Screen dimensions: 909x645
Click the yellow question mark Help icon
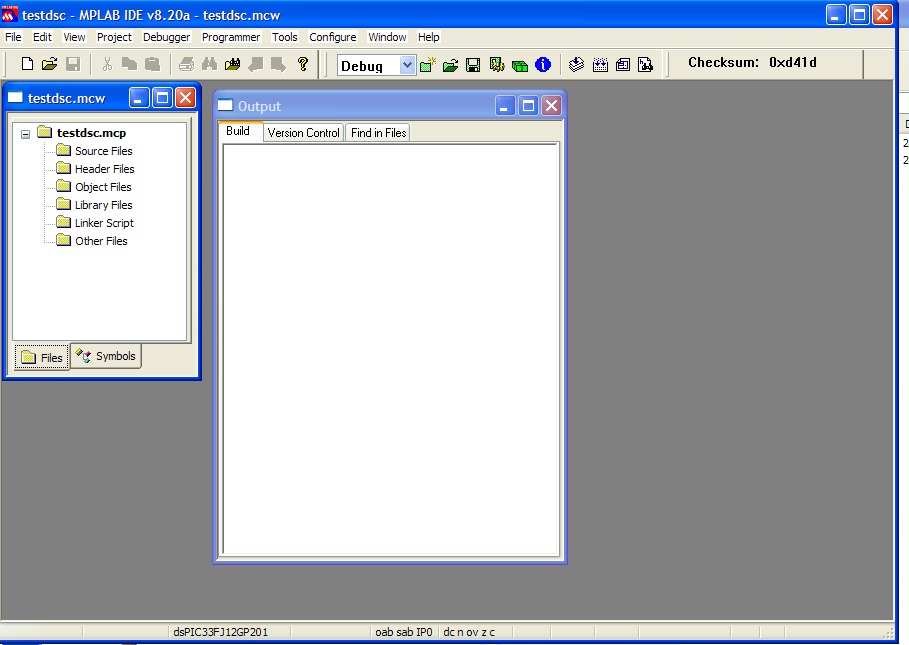click(x=303, y=64)
